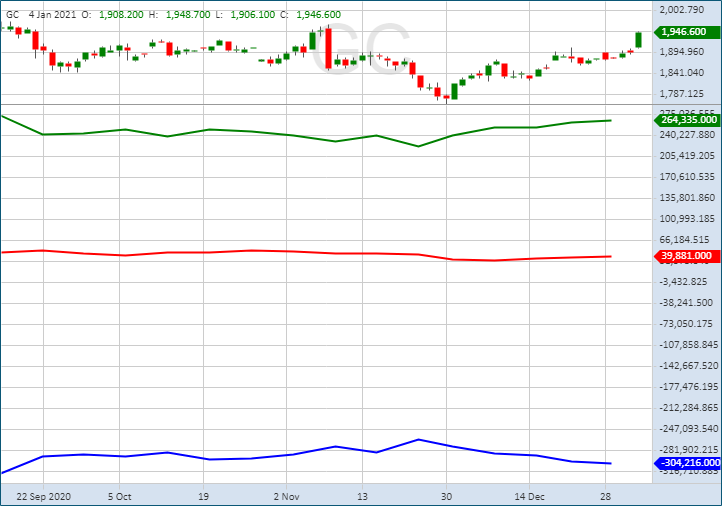
Task: Click the 1,894.960 price axis label
Action: click(x=682, y=52)
